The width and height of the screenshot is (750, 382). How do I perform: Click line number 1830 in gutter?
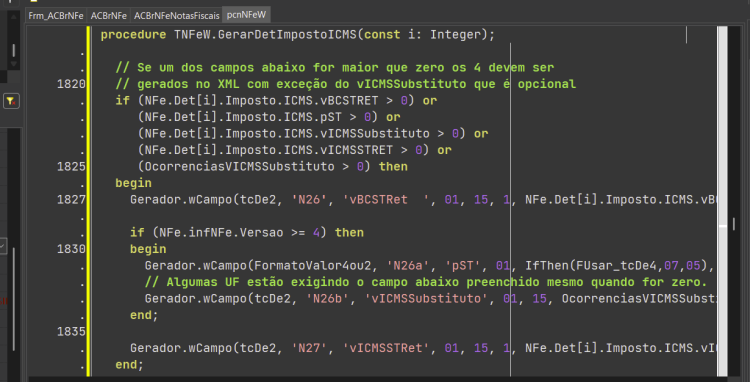71,249
